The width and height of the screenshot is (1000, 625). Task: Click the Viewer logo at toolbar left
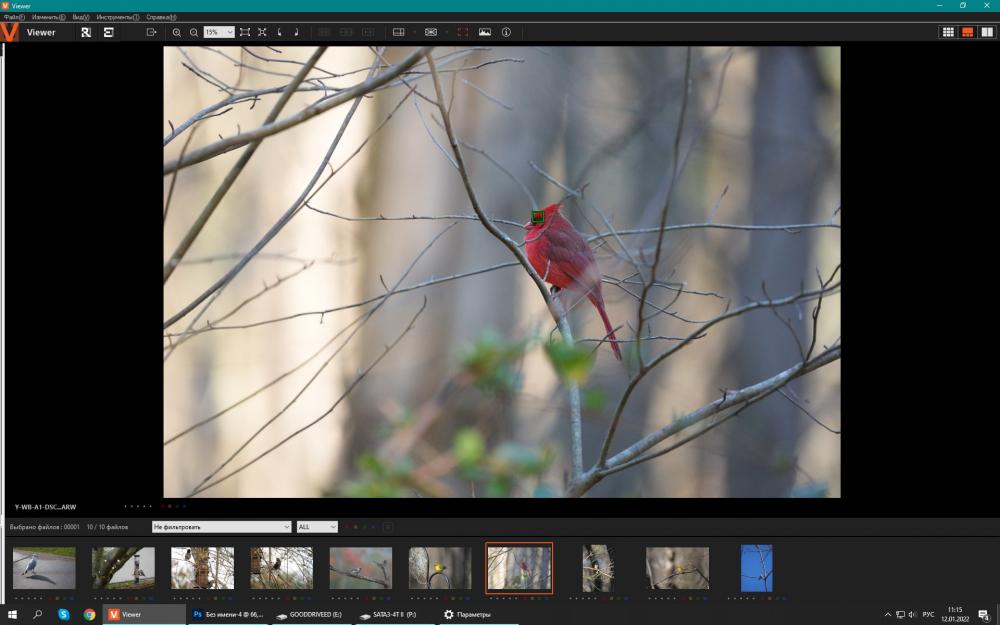pos(9,32)
